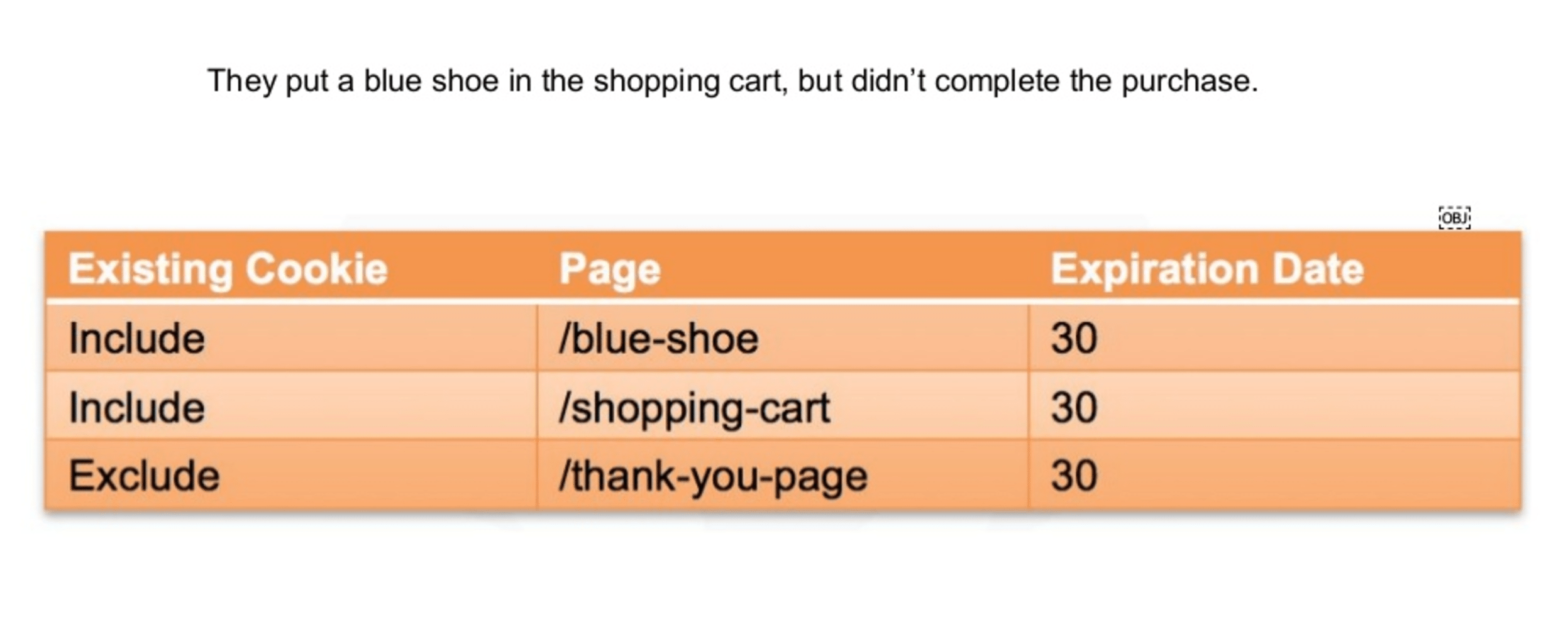Select the Include cell in the /blue-shoe row

[x=136, y=339]
